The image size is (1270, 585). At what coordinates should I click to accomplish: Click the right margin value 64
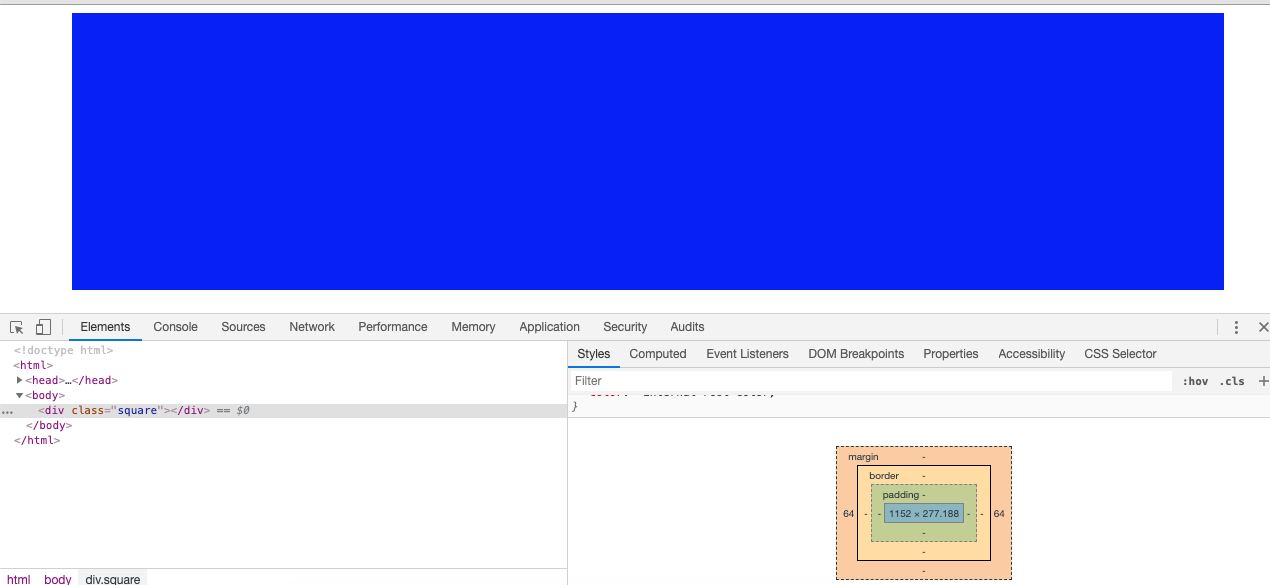tap(998, 514)
